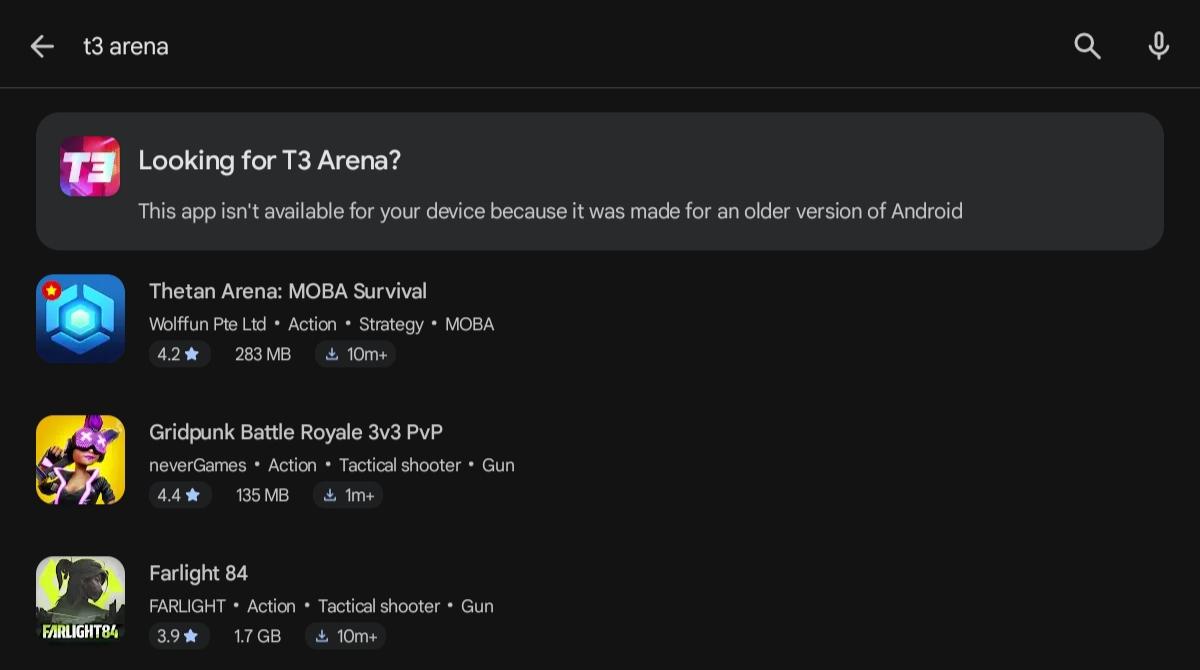Click the 10m+ download icon for Farlight 84
The width and height of the screenshot is (1200, 670).
322,636
